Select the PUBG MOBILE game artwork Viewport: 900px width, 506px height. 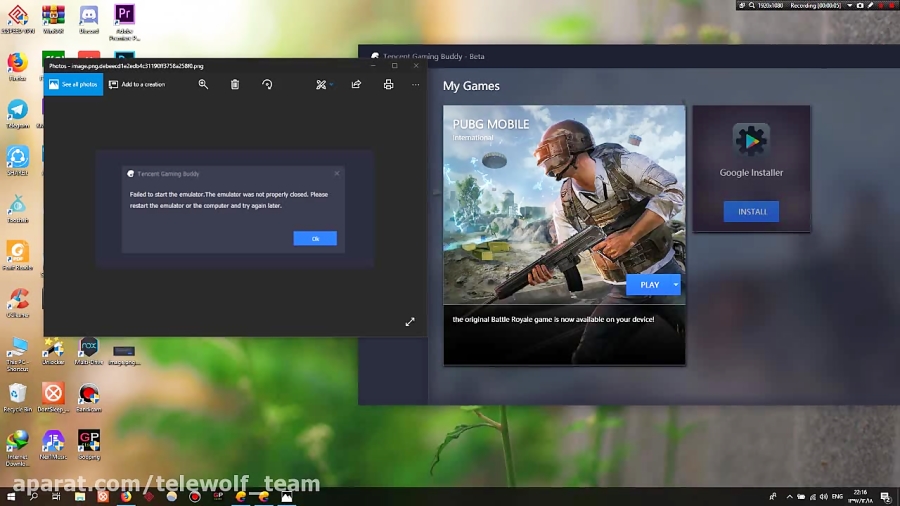(x=564, y=204)
